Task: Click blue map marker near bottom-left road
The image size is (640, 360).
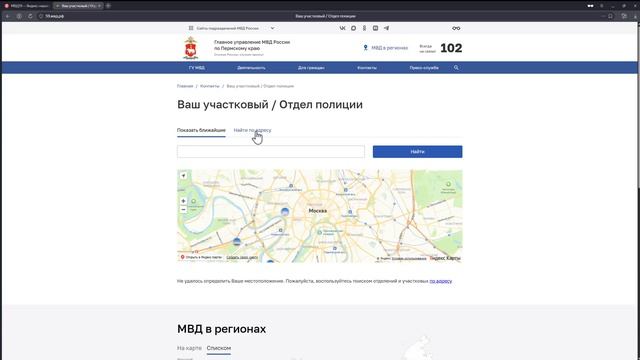Action: (237, 242)
